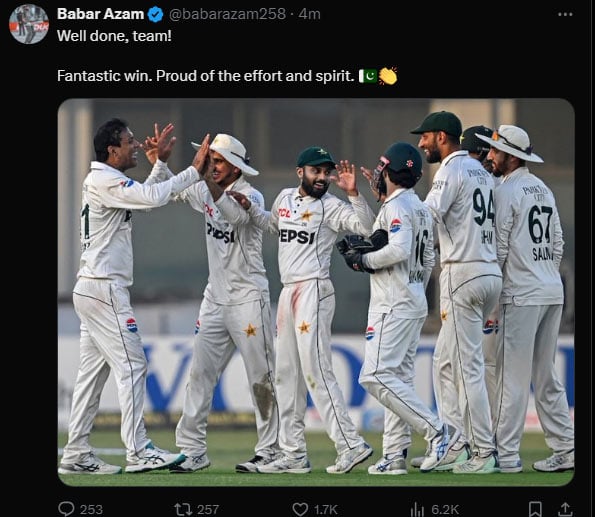
Task: Bookmark this tweet
Action: point(535,509)
